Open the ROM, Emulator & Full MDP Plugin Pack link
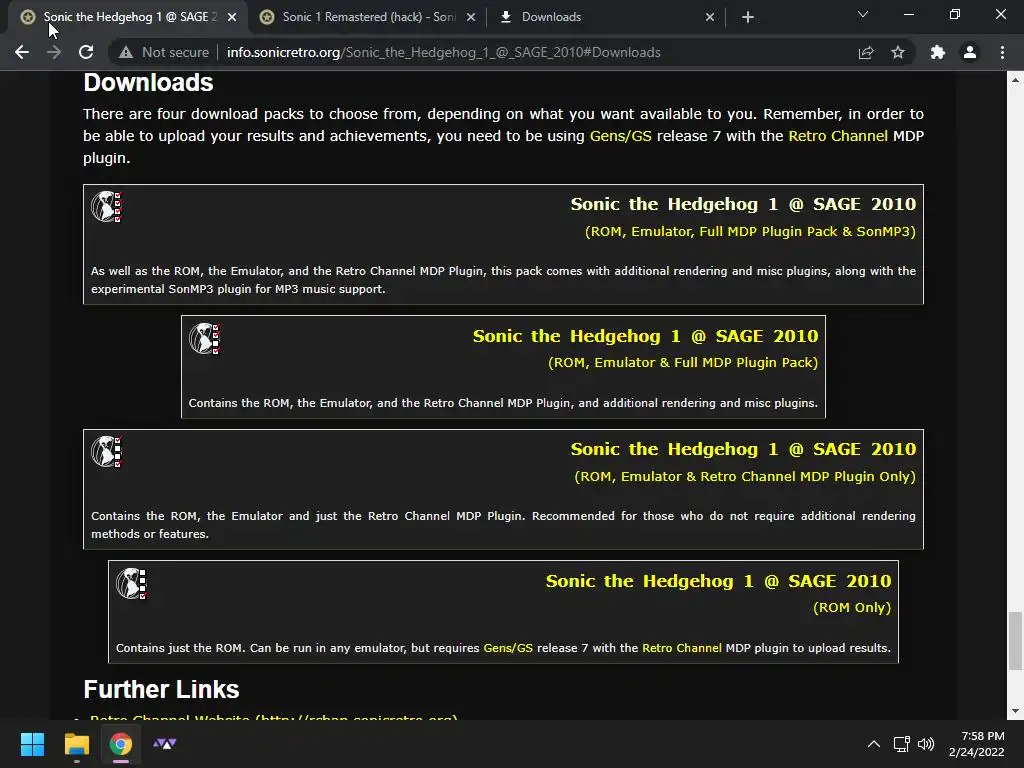Screen dimensions: 1024x768 coord(683,362)
